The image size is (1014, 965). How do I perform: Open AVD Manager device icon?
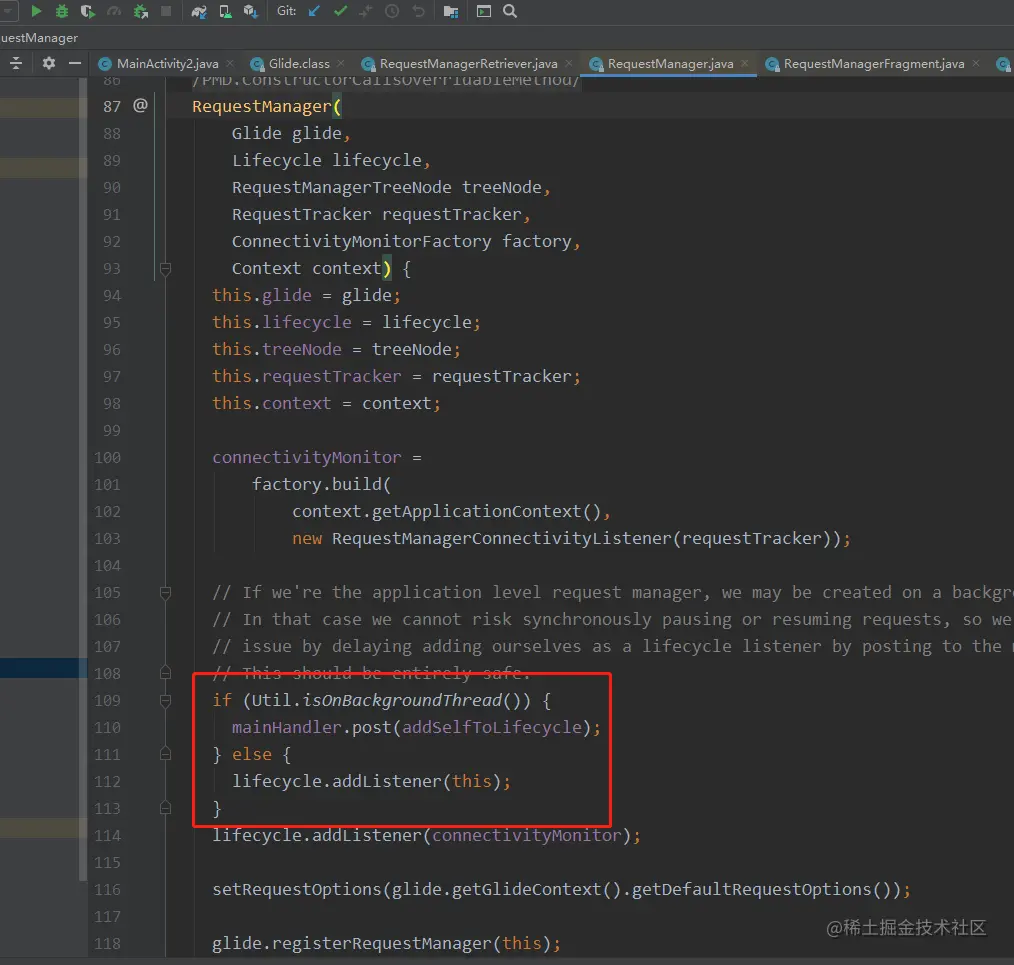coord(225,11)
